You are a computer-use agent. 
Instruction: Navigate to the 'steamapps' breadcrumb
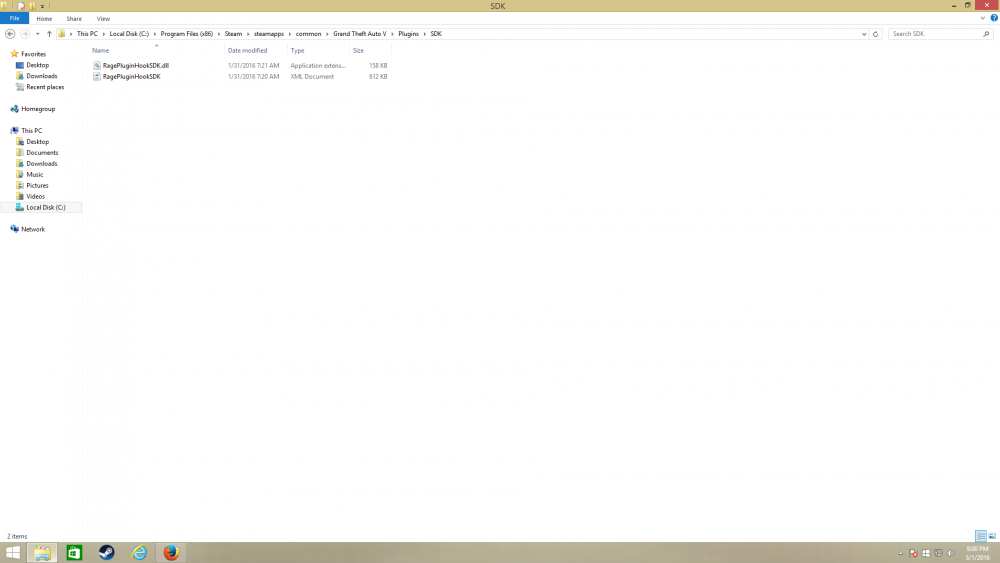268,34
